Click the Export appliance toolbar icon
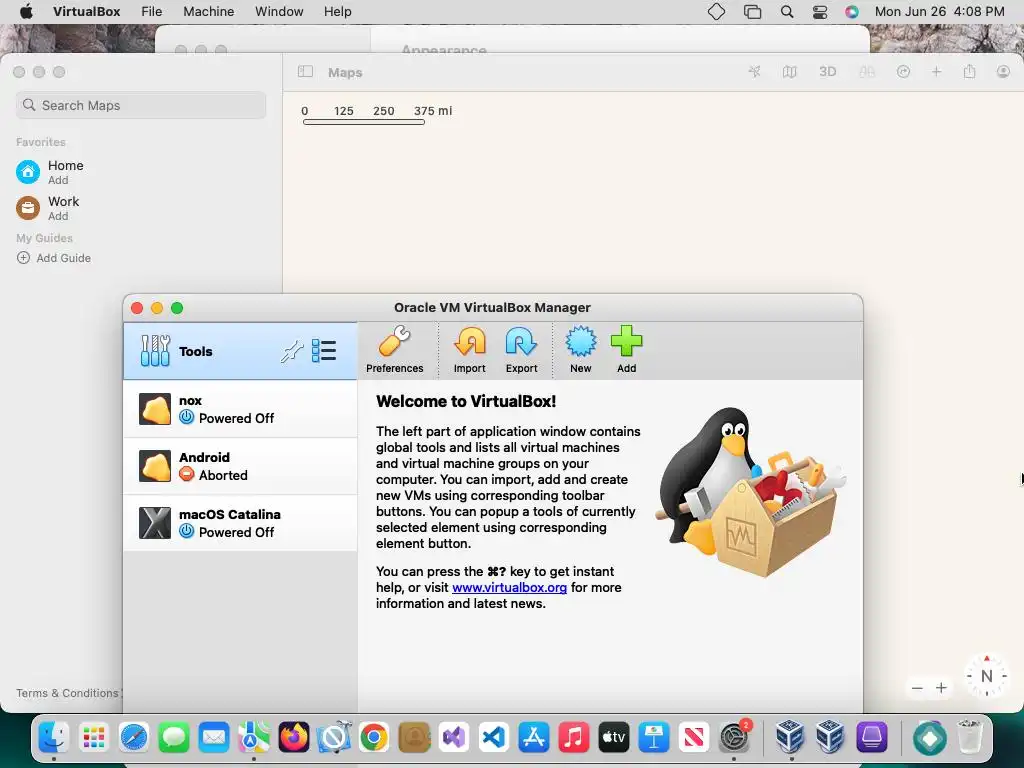This screenshot has width=1024, height=768. 521,350
